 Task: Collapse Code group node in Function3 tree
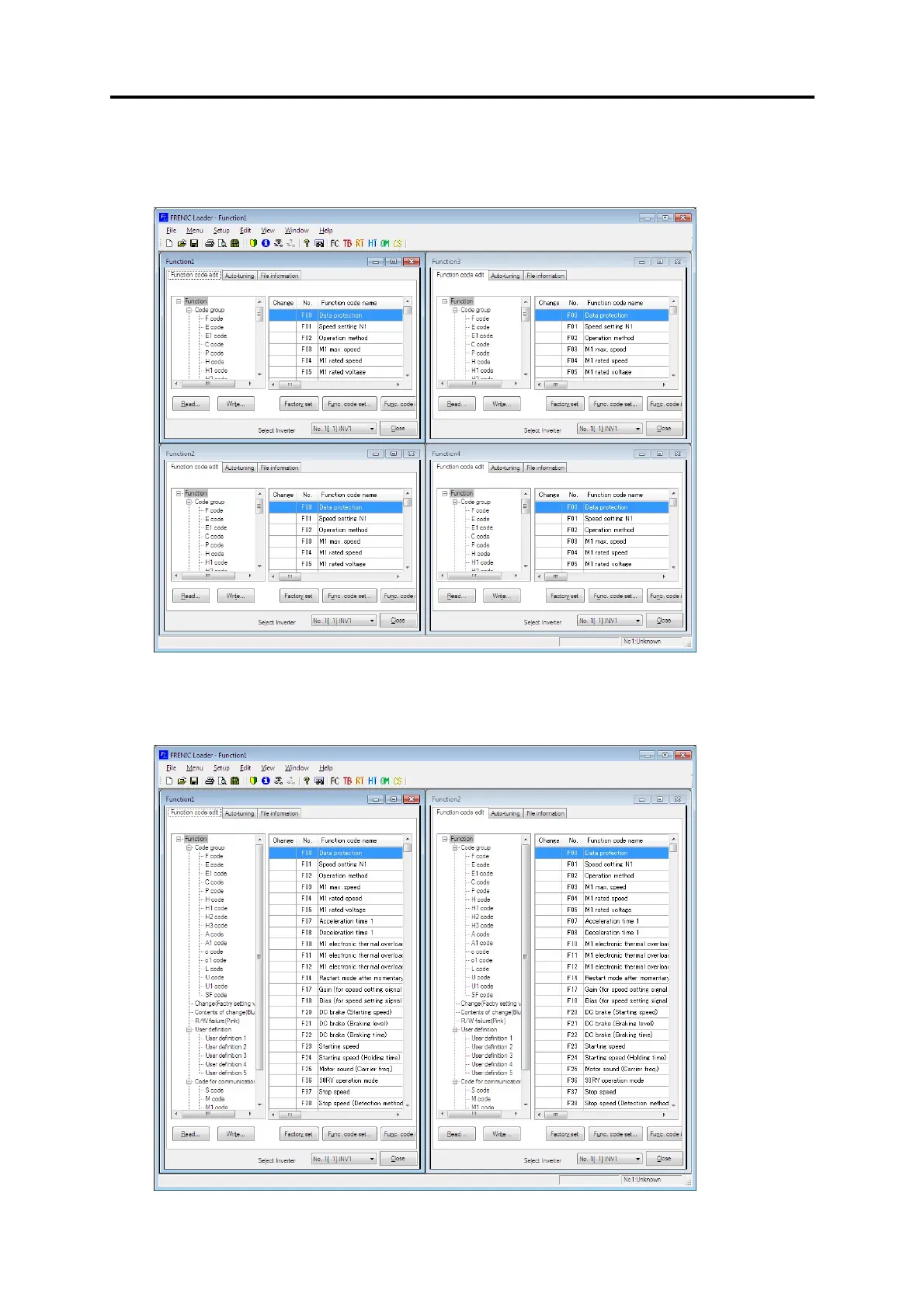[x=455, y=310]
